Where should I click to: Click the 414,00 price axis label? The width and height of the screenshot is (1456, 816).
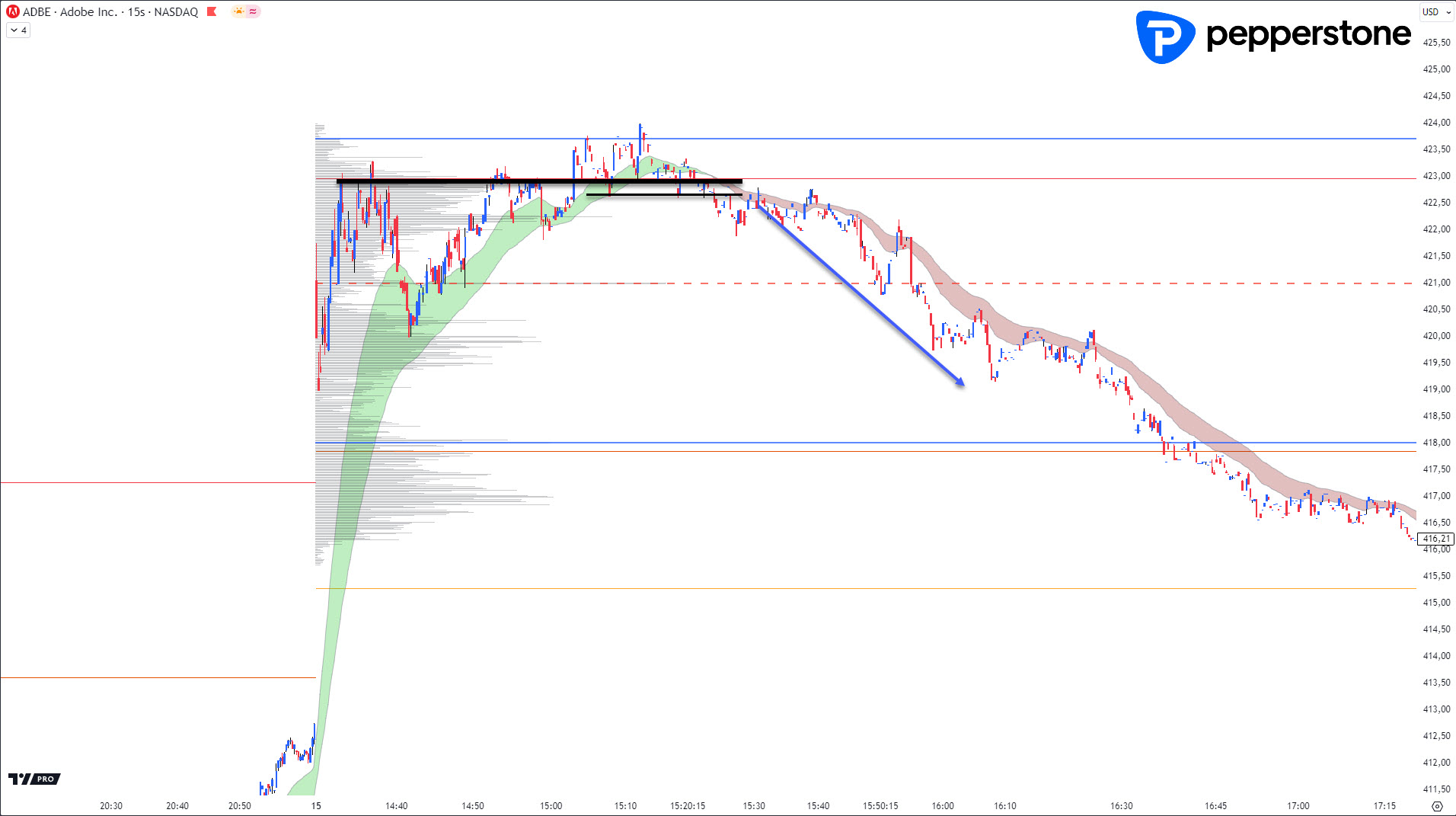tap(1436, 656)
